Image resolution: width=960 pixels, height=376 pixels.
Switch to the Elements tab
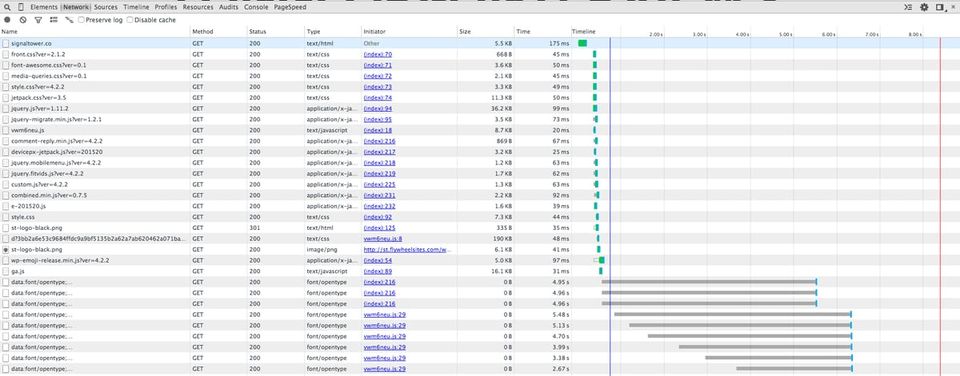[43, 7]
